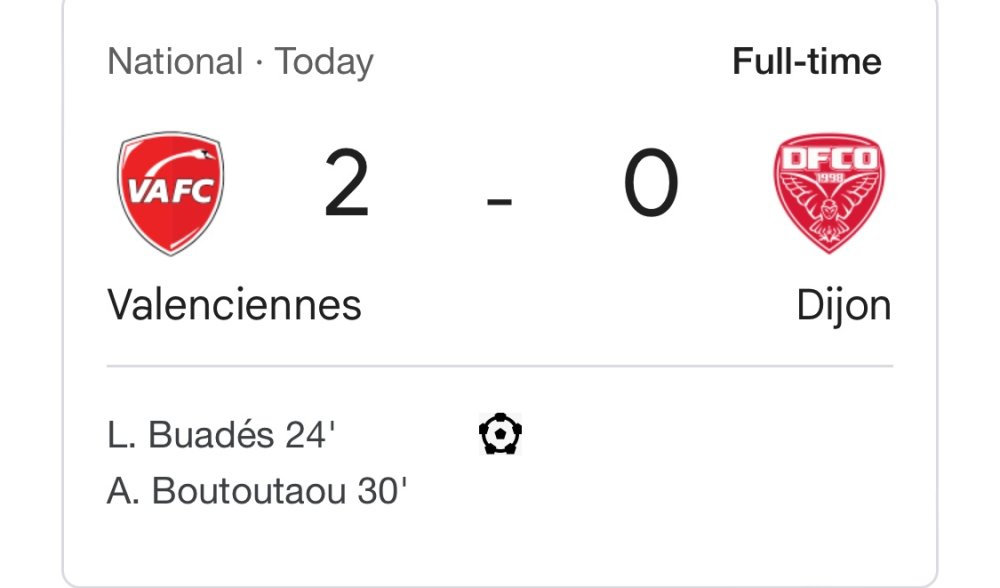This screenshot has height=588, width=1000.
Task: Open the National league label
Action: click(175, 62)
